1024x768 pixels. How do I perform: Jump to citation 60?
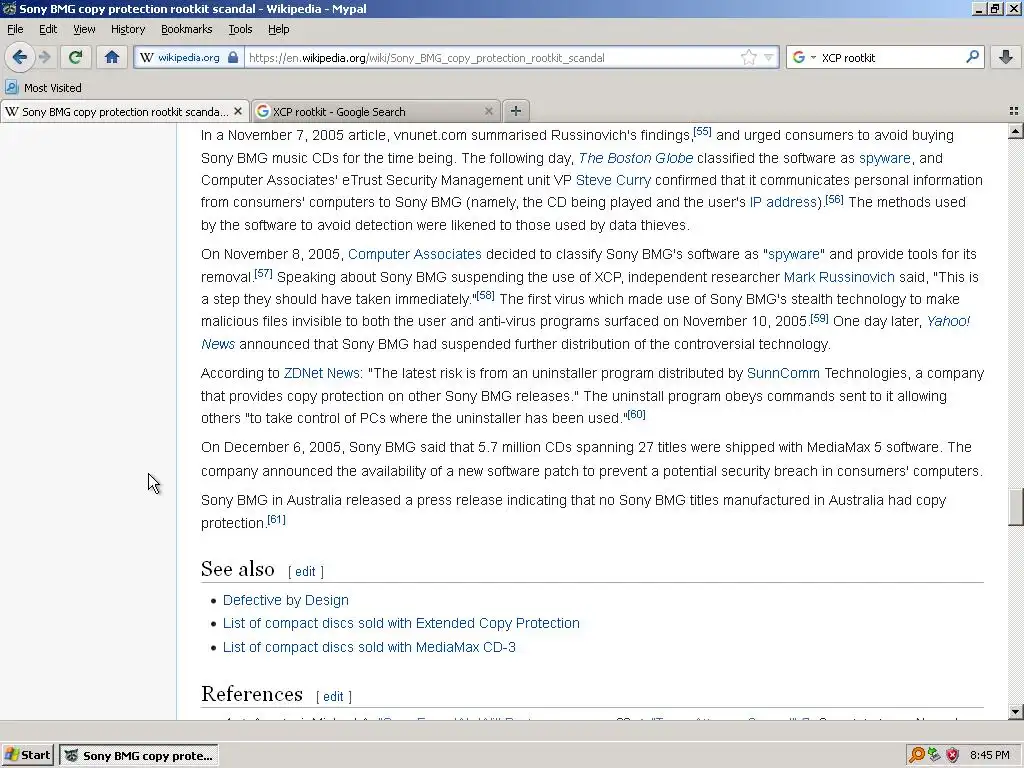pyautogui.click(x=636, y=414)
